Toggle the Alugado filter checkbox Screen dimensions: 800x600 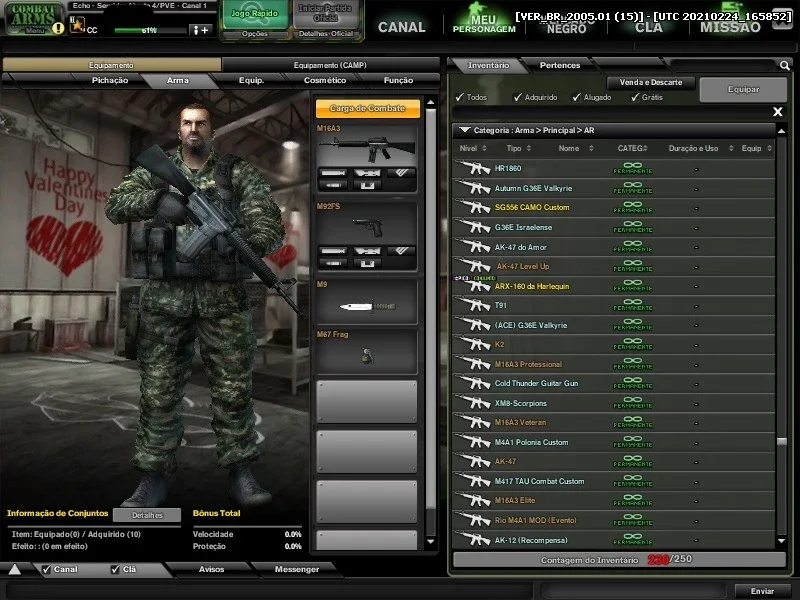(577, 97)
